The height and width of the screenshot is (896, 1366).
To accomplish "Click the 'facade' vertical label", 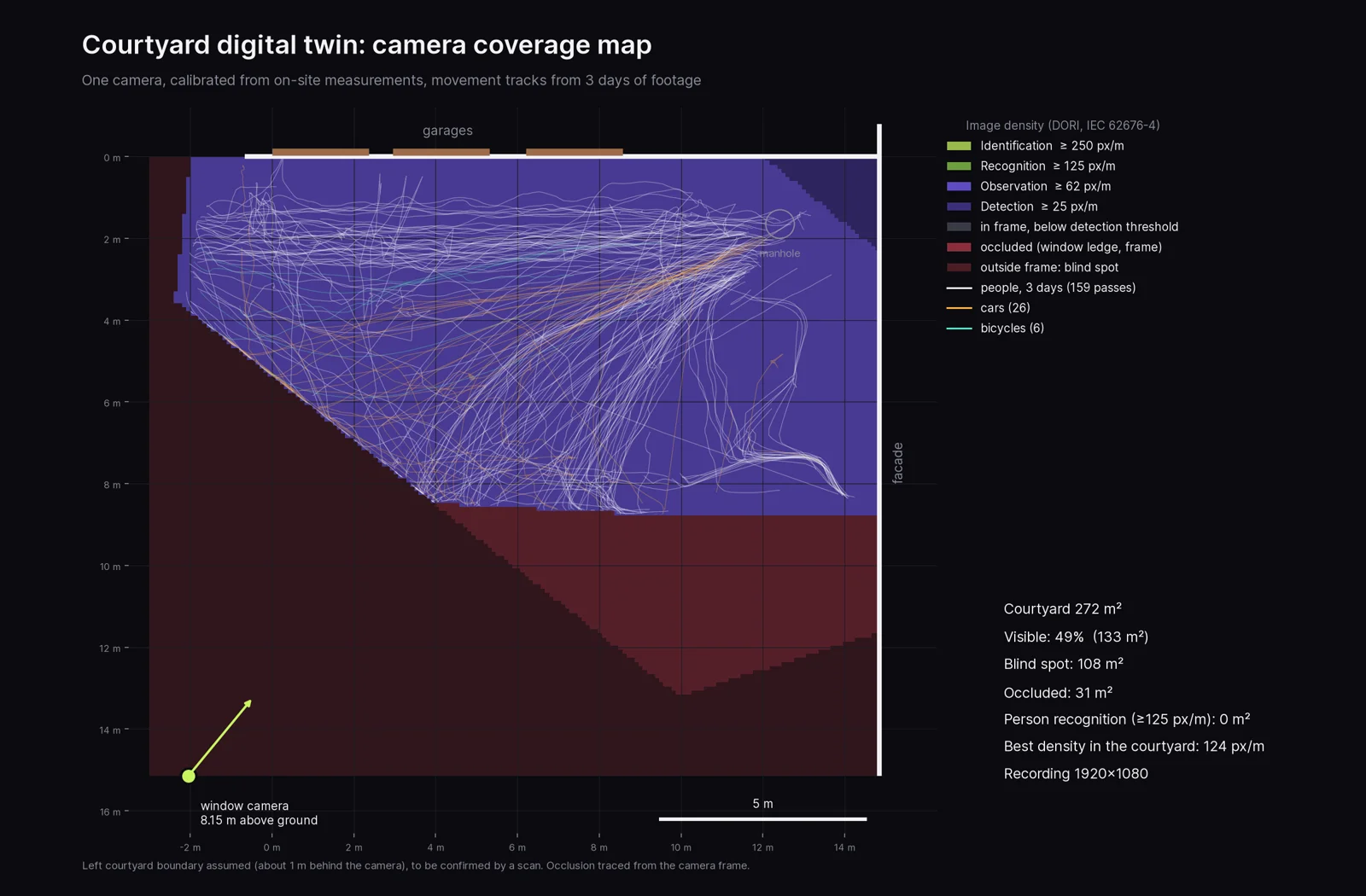I will 897,463.
